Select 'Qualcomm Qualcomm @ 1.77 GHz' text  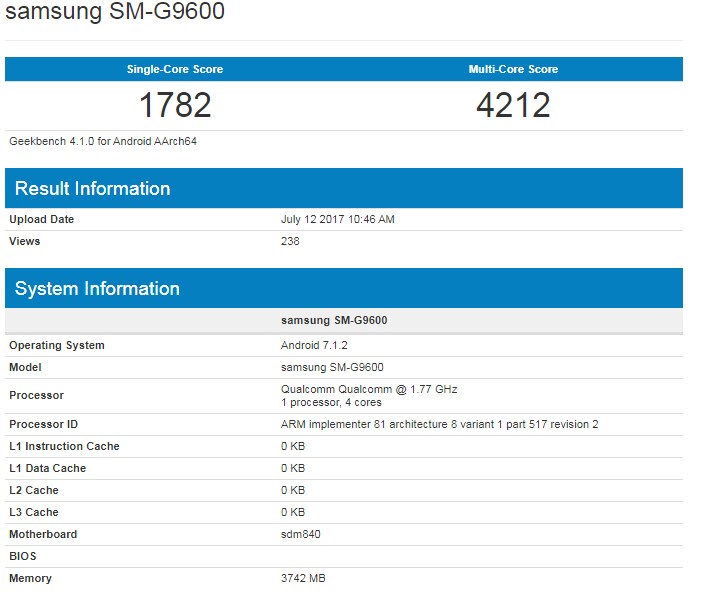(369, 389)
